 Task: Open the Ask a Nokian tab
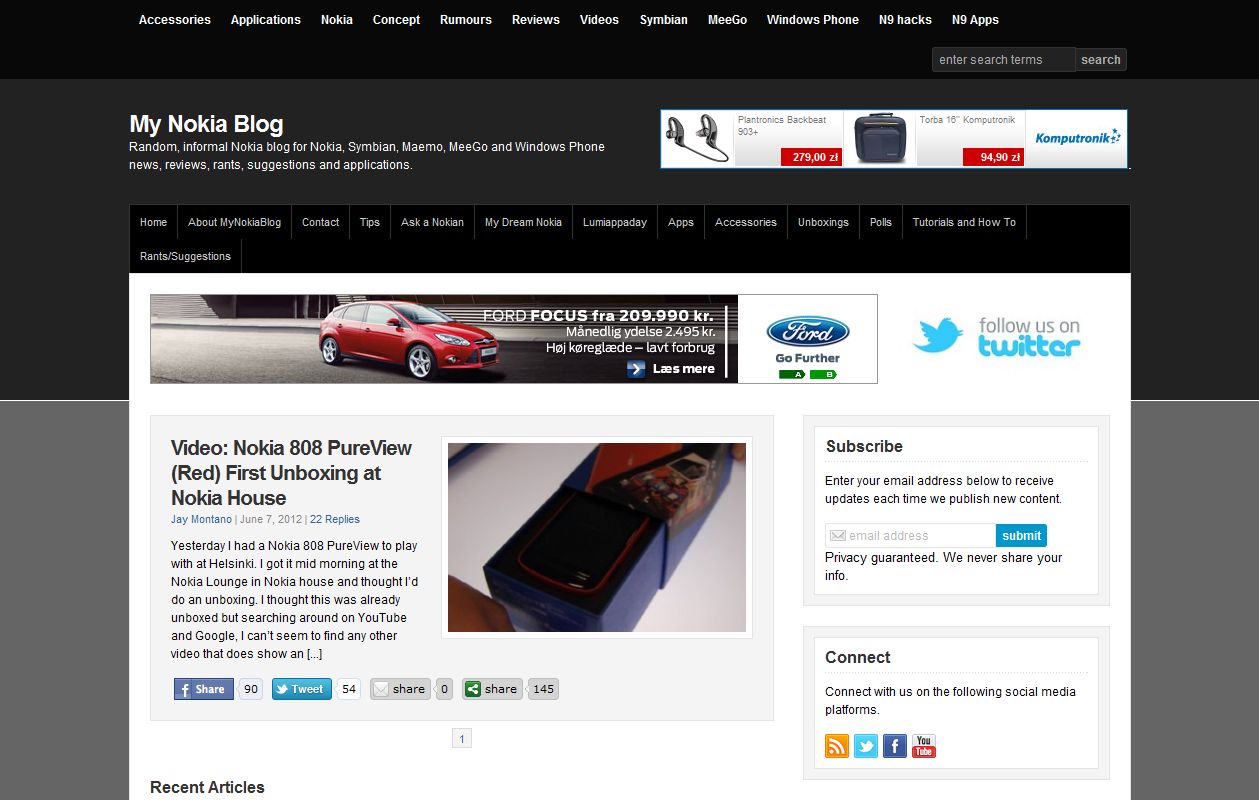(x=433, y=222)
